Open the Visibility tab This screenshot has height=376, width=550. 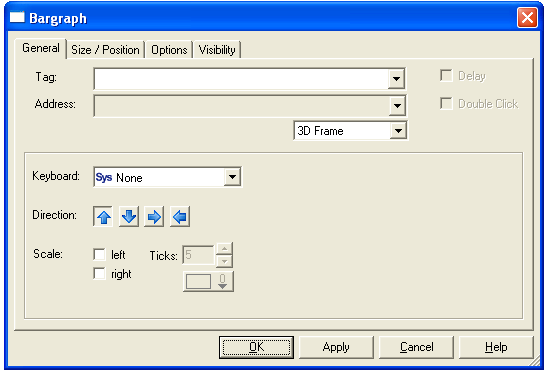click(x=217, y=50)
